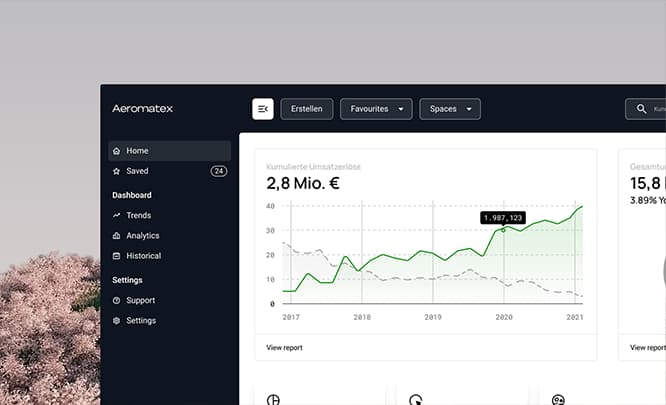The width and height of the screenshot is (666, 405).
Task: Open the Favourites dropdown
Action: [376, 109]
